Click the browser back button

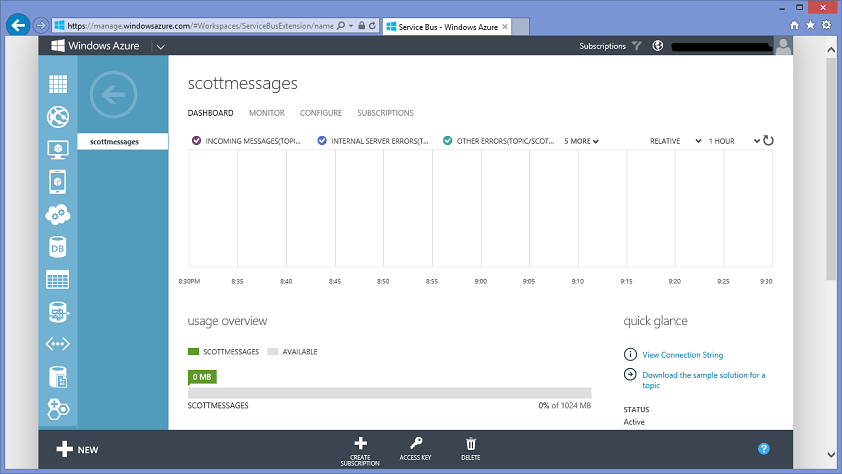click(18, 25)
